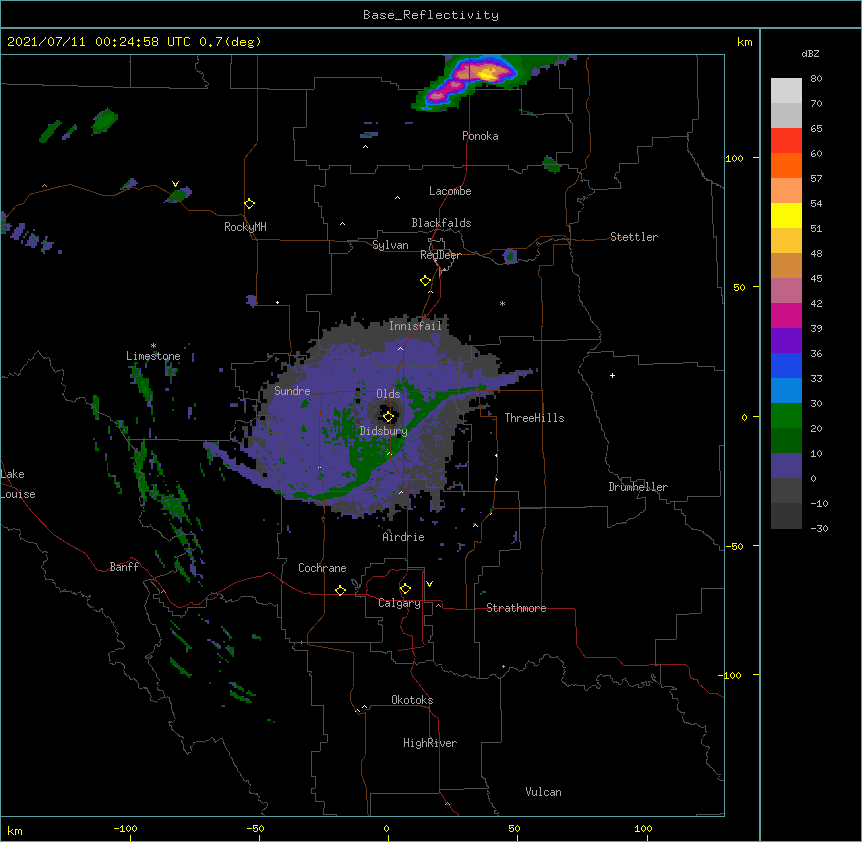Select the Olds label
Image resolution: width=862 pixels, height=842 pixels.
coord(388,394)
